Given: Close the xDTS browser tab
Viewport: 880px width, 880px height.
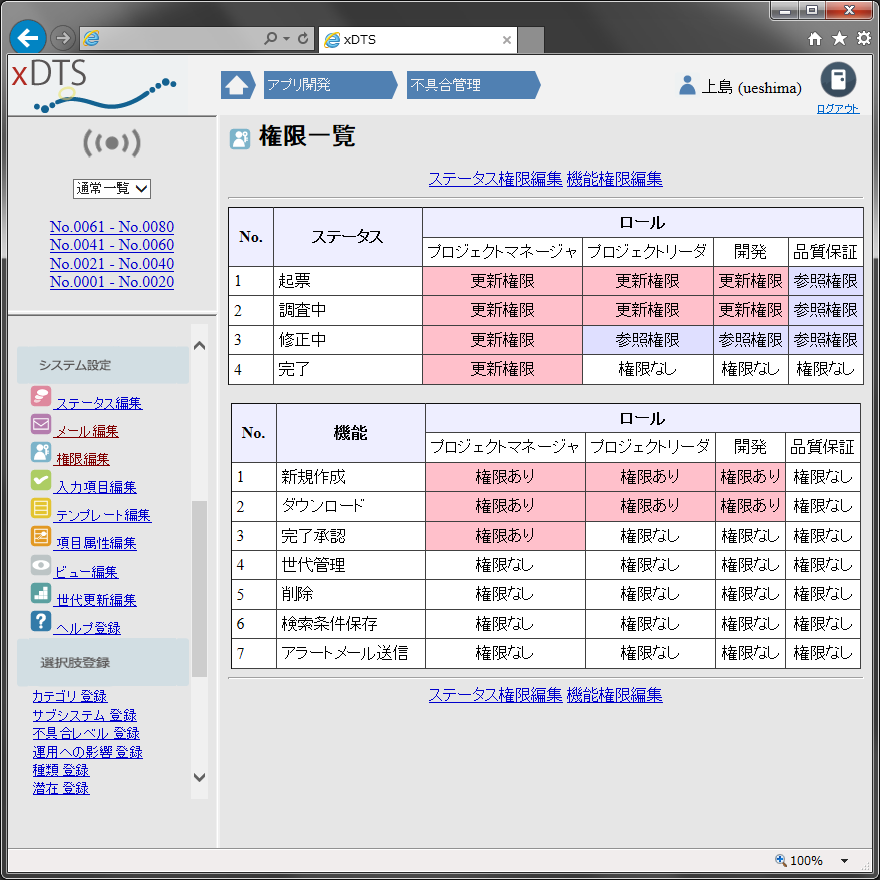Looking at the screenshot, I should point(507,40).
